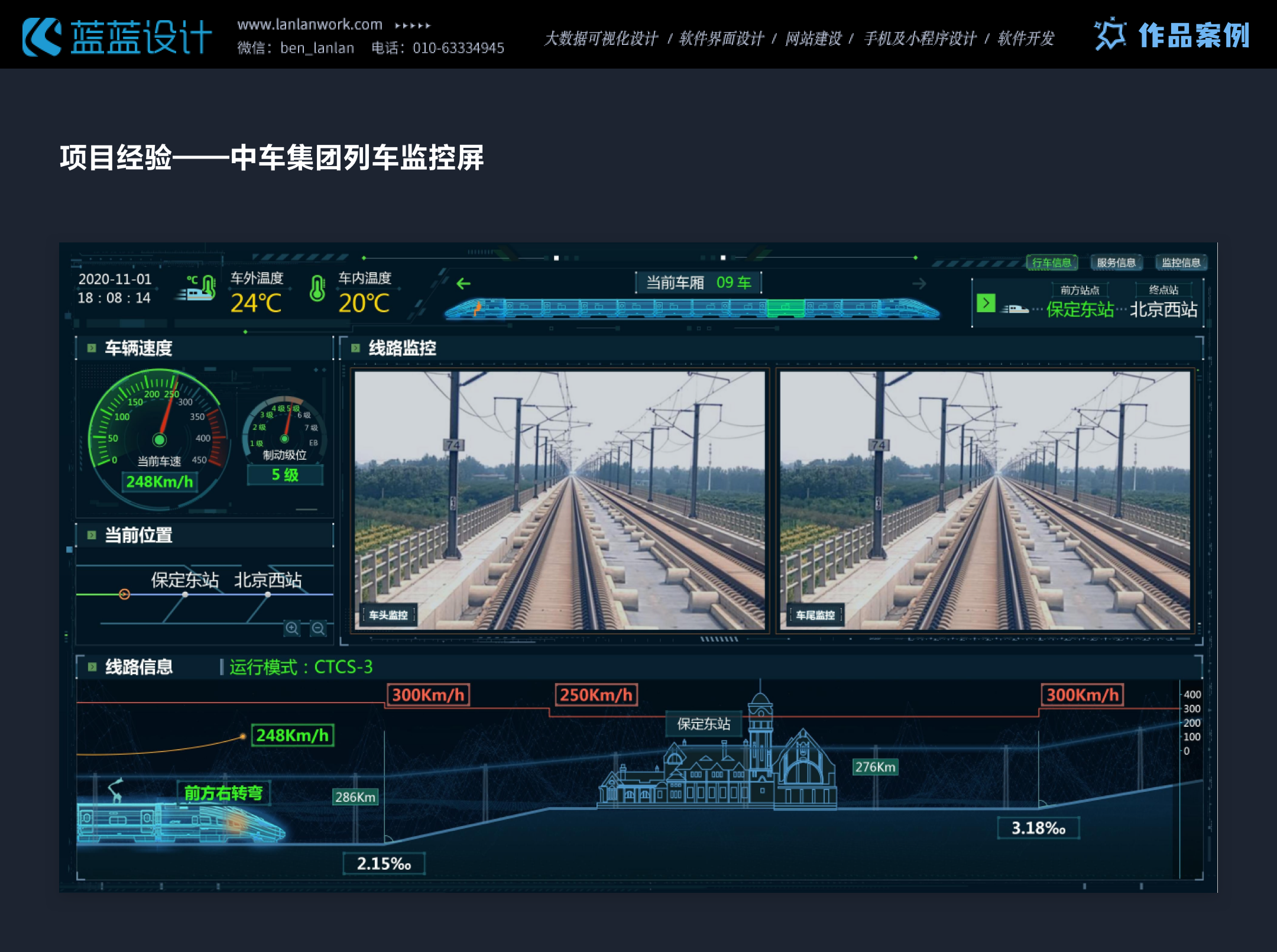Click the 保定东站 label on route map
Image resolution: width=1277 pixels, height=952 pixels.
(184, 580)
